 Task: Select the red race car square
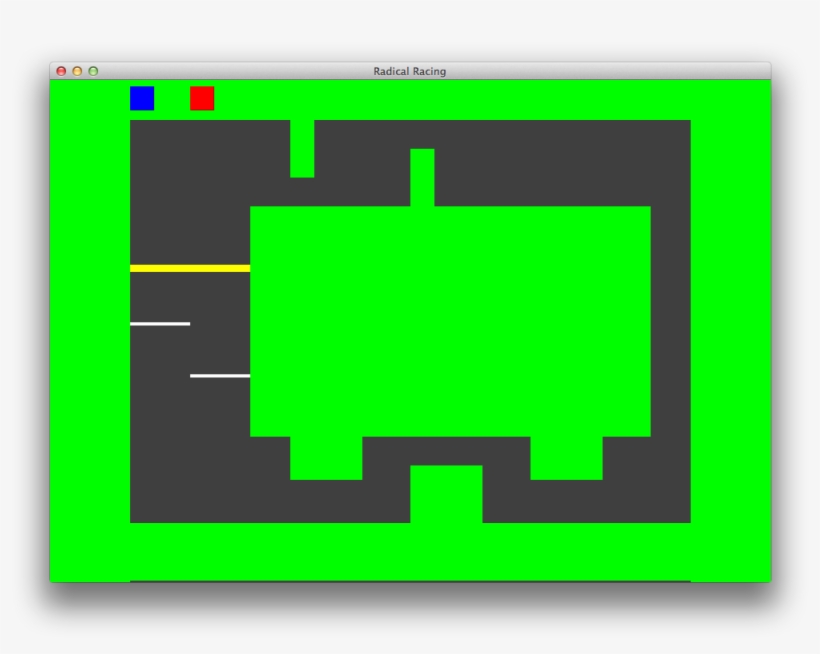coord(202,98)
